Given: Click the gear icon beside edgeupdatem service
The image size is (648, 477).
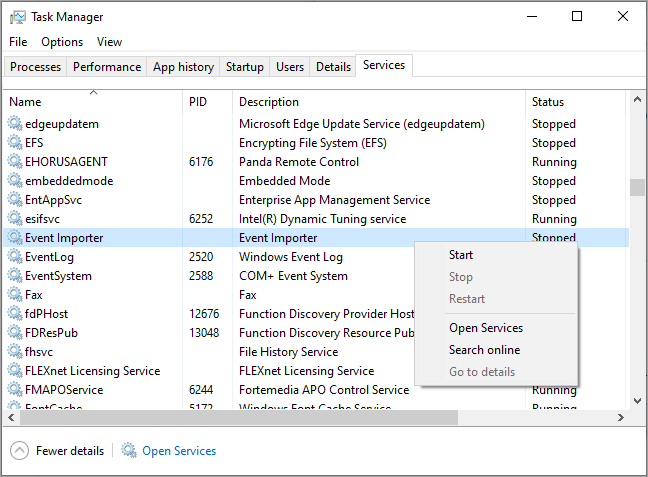Looking at the screenshot, I should click(x=15, y=124).
